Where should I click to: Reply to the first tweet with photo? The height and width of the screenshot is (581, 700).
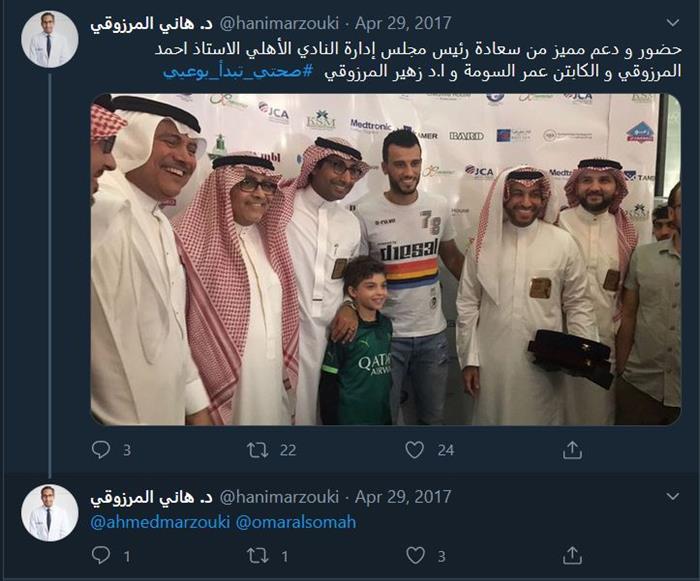click(x=101, y=450)
